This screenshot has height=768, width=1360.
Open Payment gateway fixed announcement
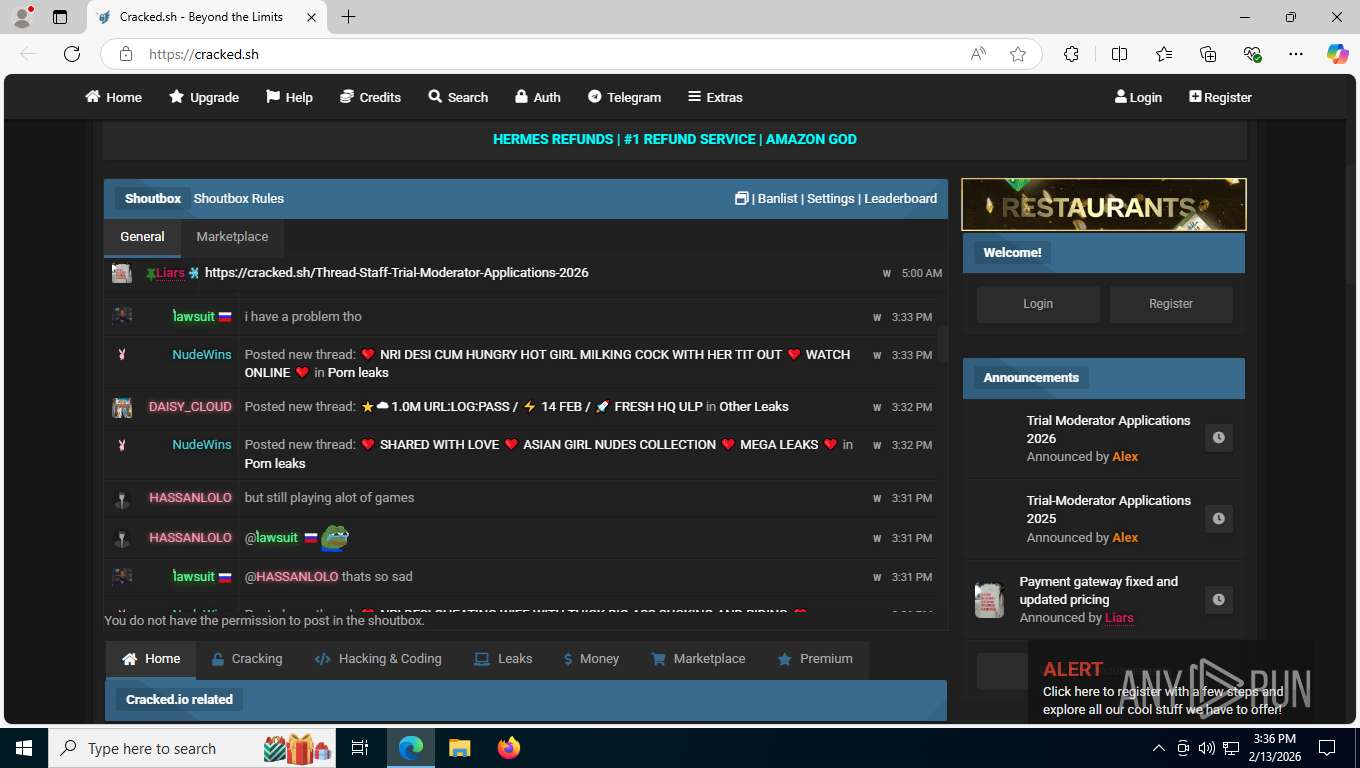(1098, 590)
